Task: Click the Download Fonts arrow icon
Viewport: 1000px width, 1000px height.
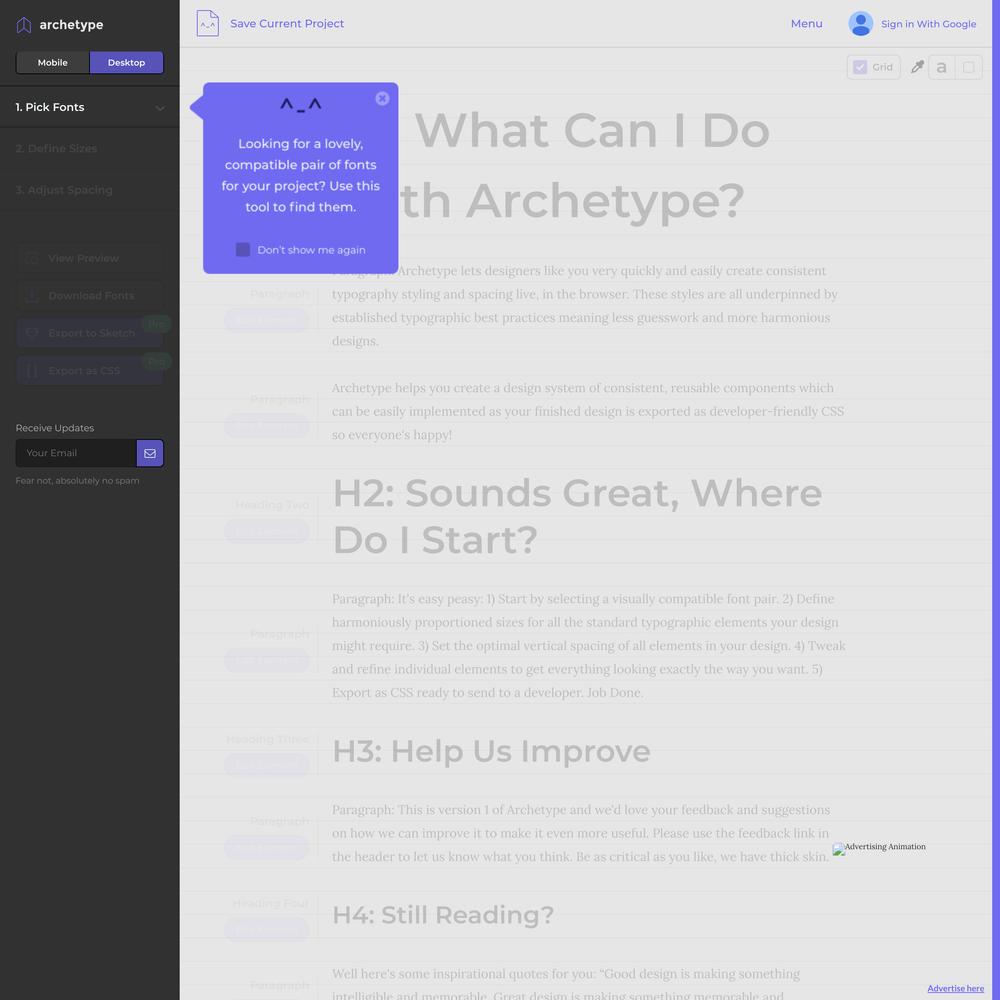Action: click(x=31, y=296)
